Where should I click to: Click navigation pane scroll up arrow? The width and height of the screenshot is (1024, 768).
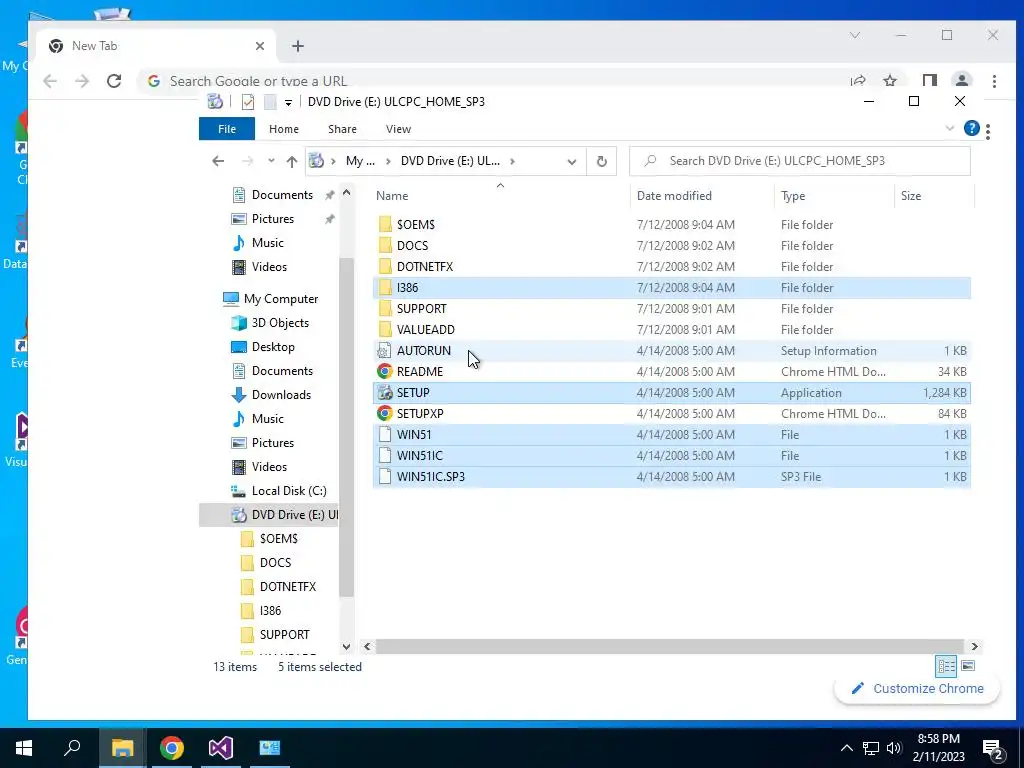[x=347, y=193]
